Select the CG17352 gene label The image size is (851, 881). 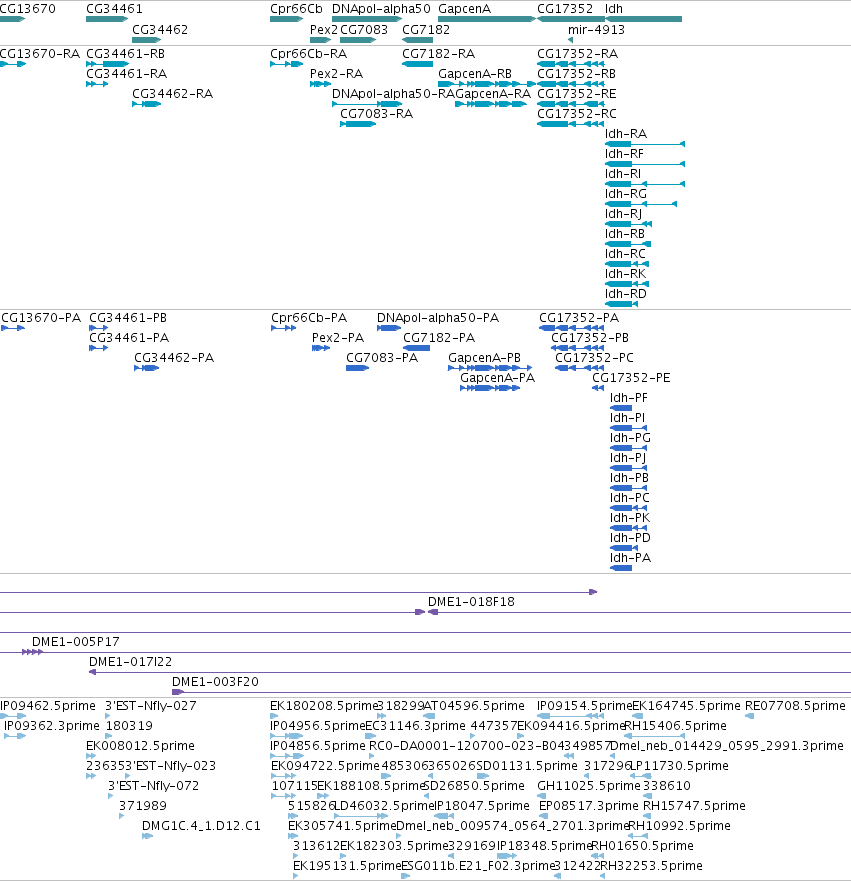tap(565, 9)
